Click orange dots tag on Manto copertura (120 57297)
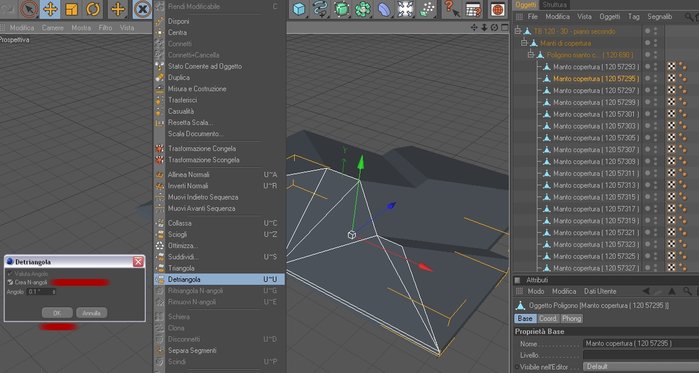699x373 pixels. pyautogui.click(x=683, y=90)
